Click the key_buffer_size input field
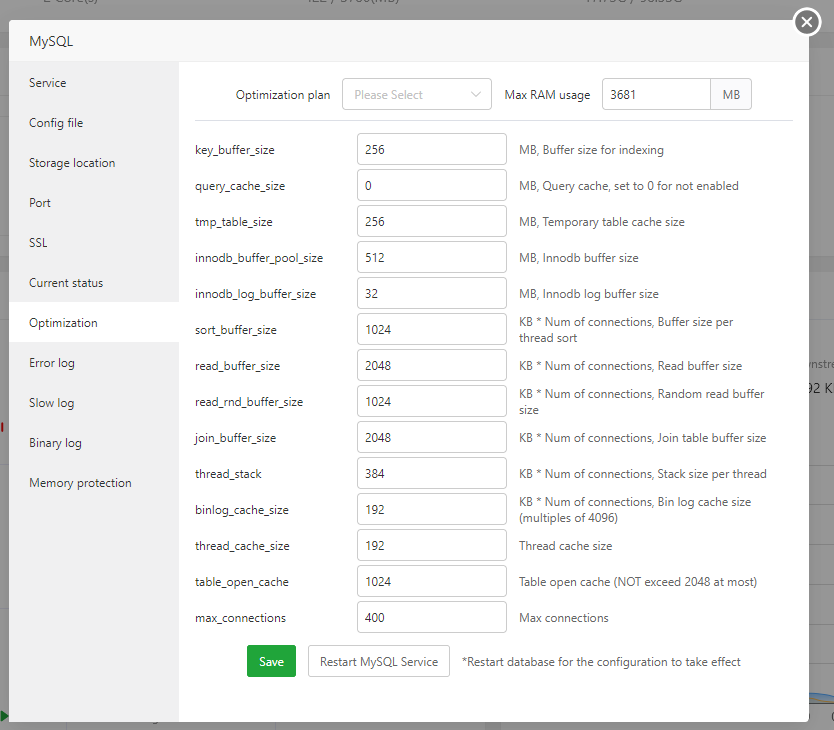The height and width of the screenshot is (730, 834). point(431,150)
